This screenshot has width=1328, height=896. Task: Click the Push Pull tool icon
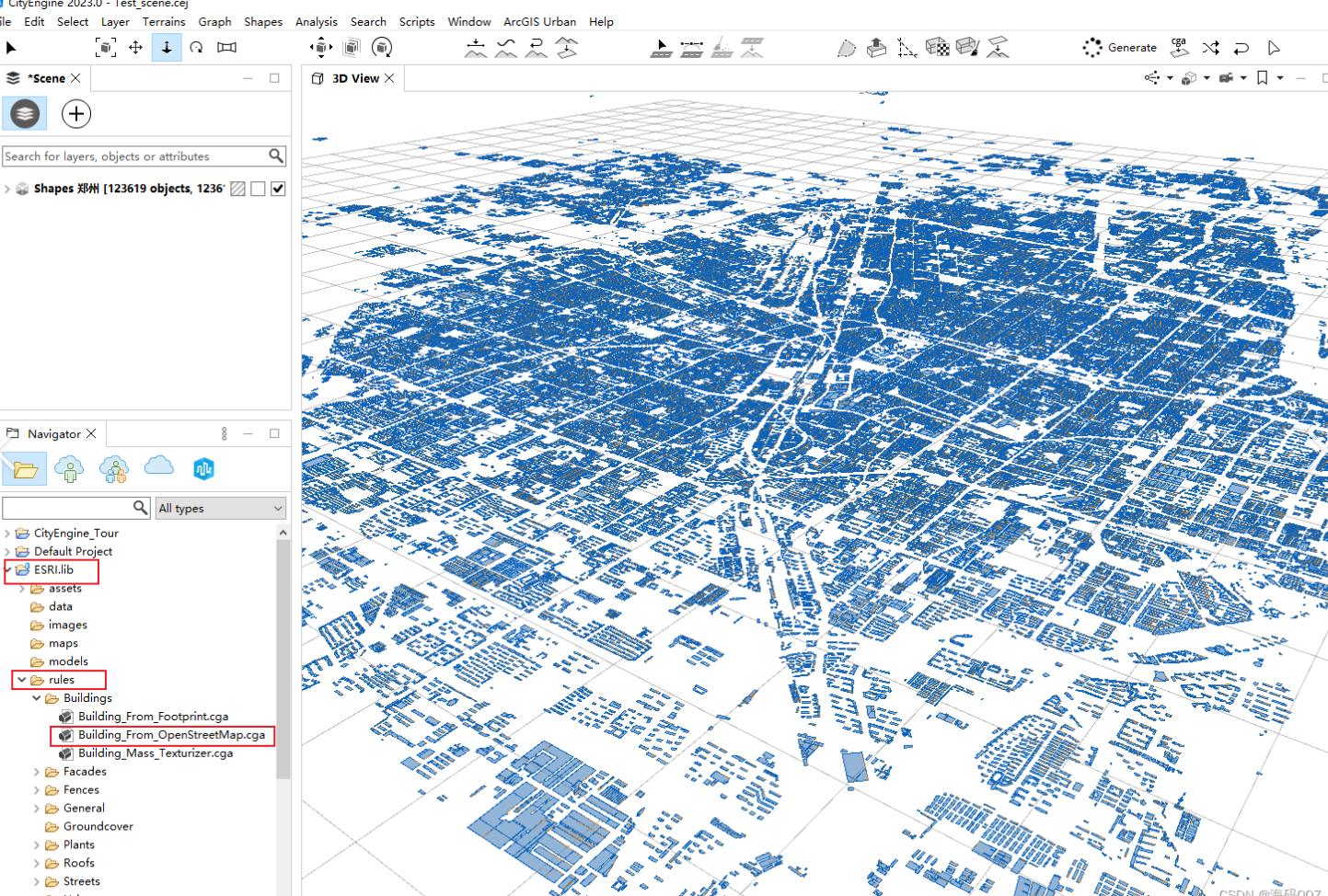[876, 47]
